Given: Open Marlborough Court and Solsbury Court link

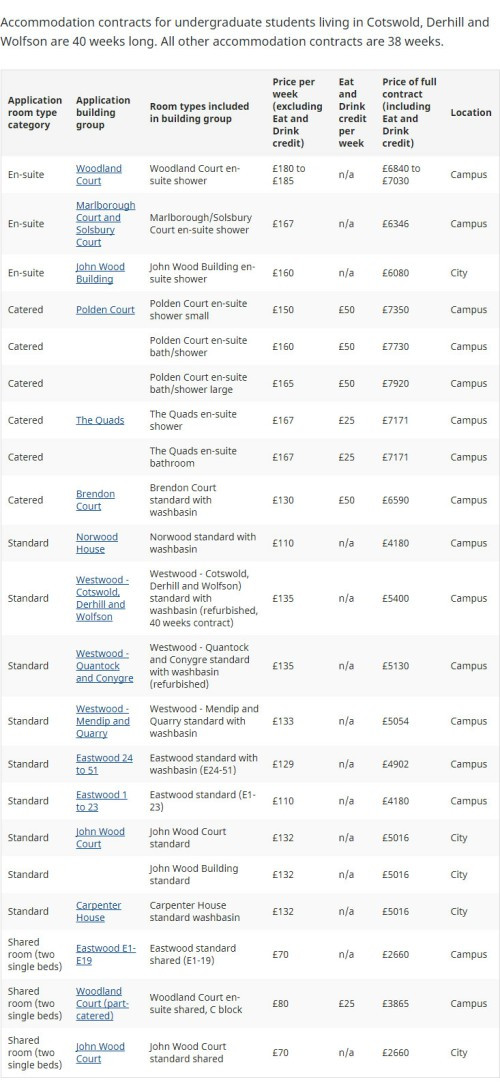Looking at the screenshot, I should coord(106,224).
